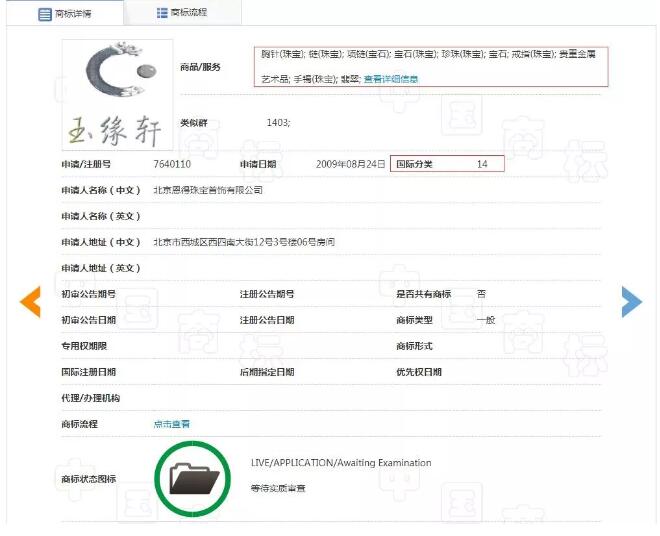Select the 国际注册日期 label
Viewport: 660px width, 536px height.
click(88, 372)
